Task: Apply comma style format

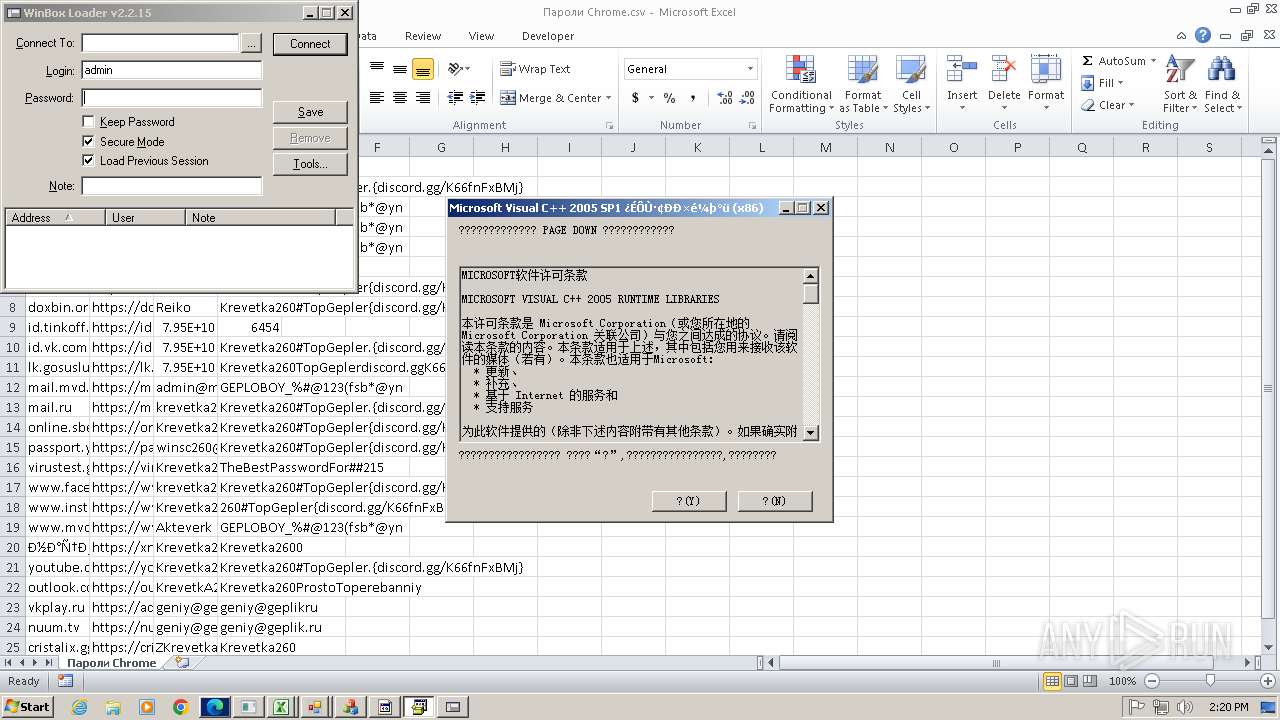Action: pos(693,98)
